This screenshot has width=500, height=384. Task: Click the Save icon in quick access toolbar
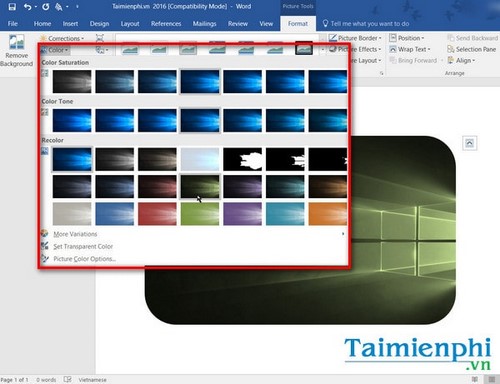click(12, 7)
